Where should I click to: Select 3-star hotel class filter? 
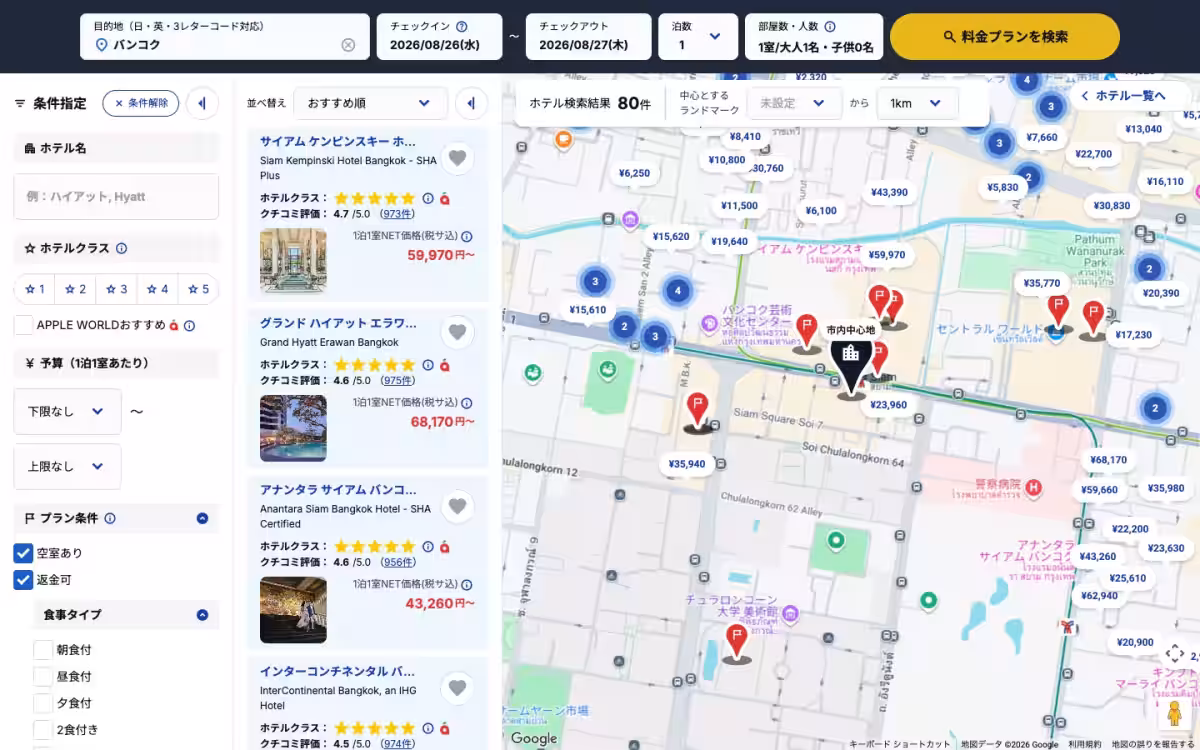click(x=116, y=289)
